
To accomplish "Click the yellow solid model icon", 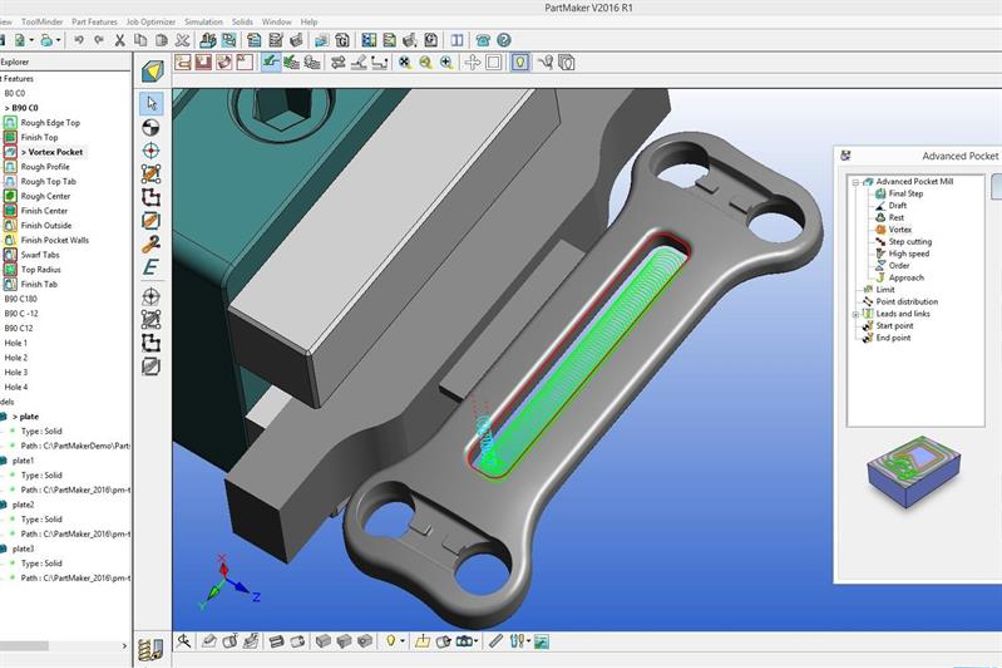I will click(x=152, y=71).
